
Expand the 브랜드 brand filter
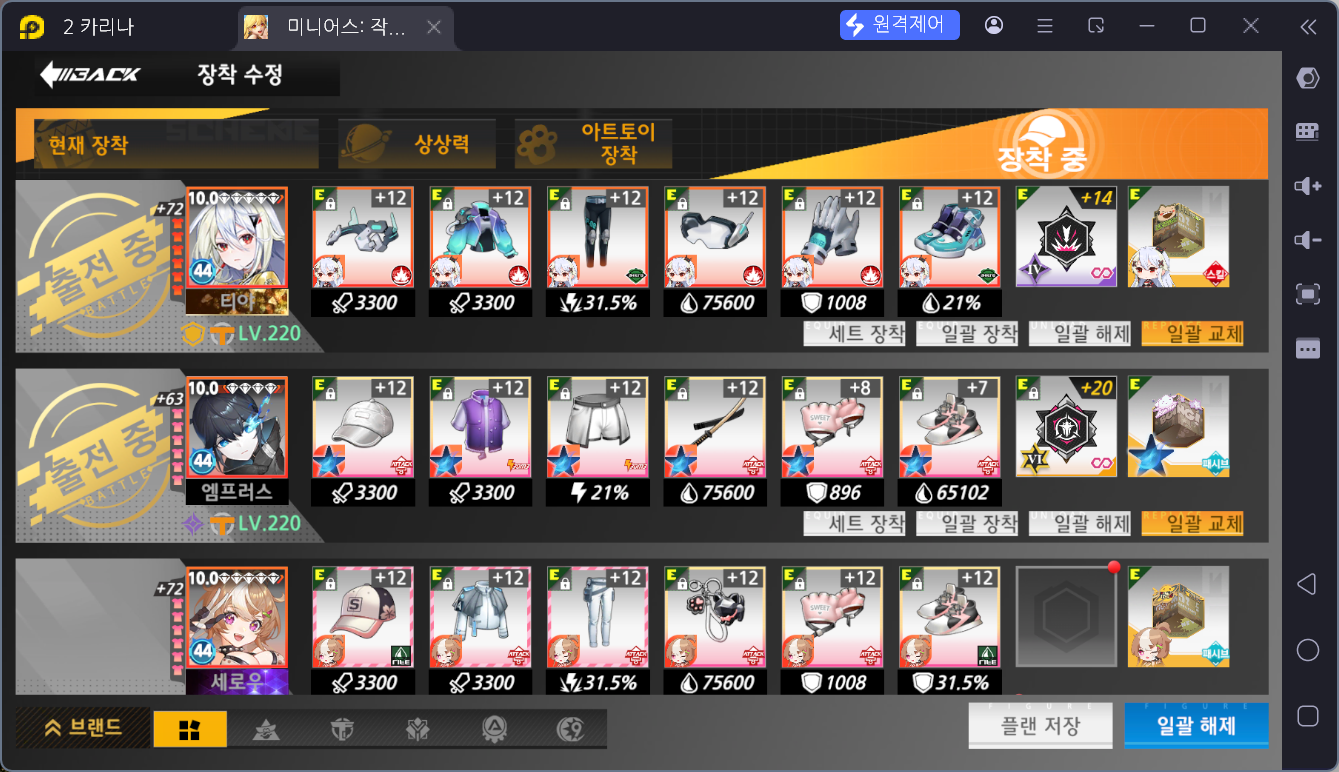pos(83,728)
